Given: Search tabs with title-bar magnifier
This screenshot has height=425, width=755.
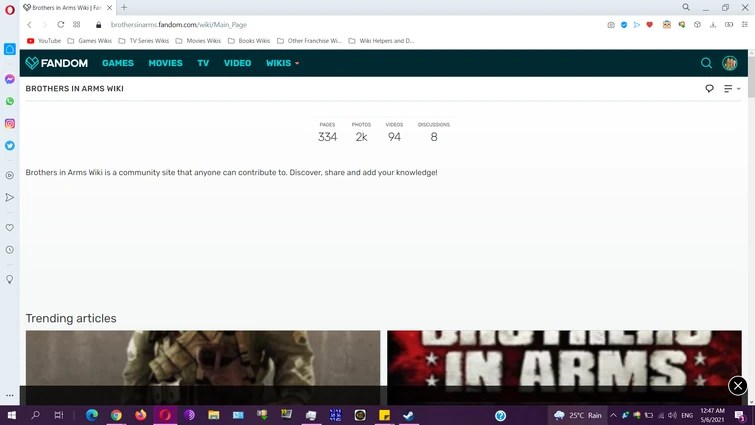Looking at the screenshot, I should tap(686, 7).
